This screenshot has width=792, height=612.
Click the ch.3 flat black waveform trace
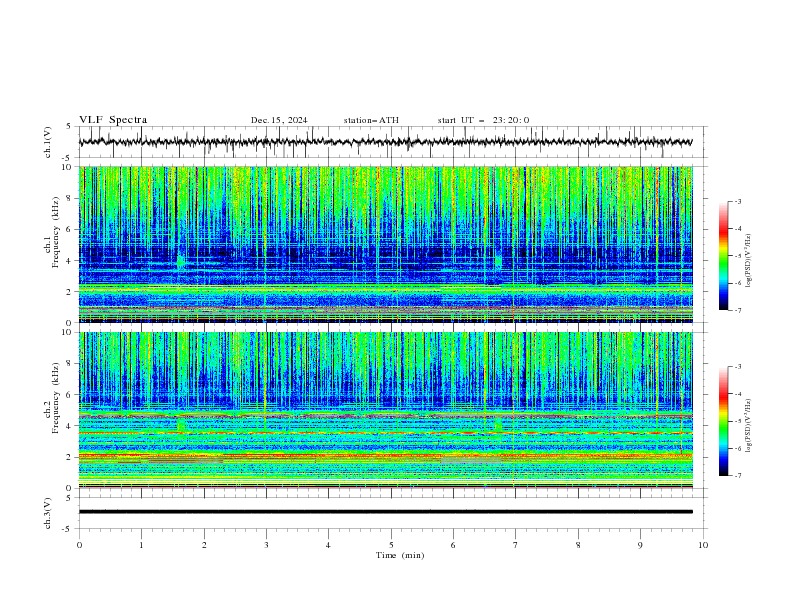[x=386, y=512]
